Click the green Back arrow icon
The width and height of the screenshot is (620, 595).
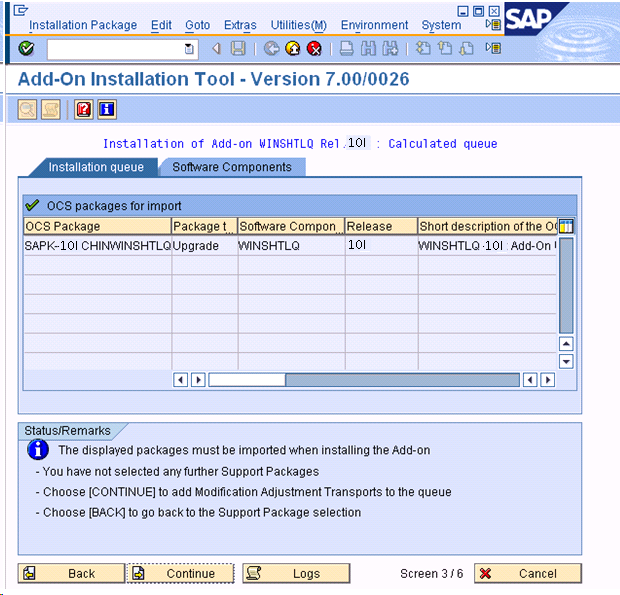(271, 49)
